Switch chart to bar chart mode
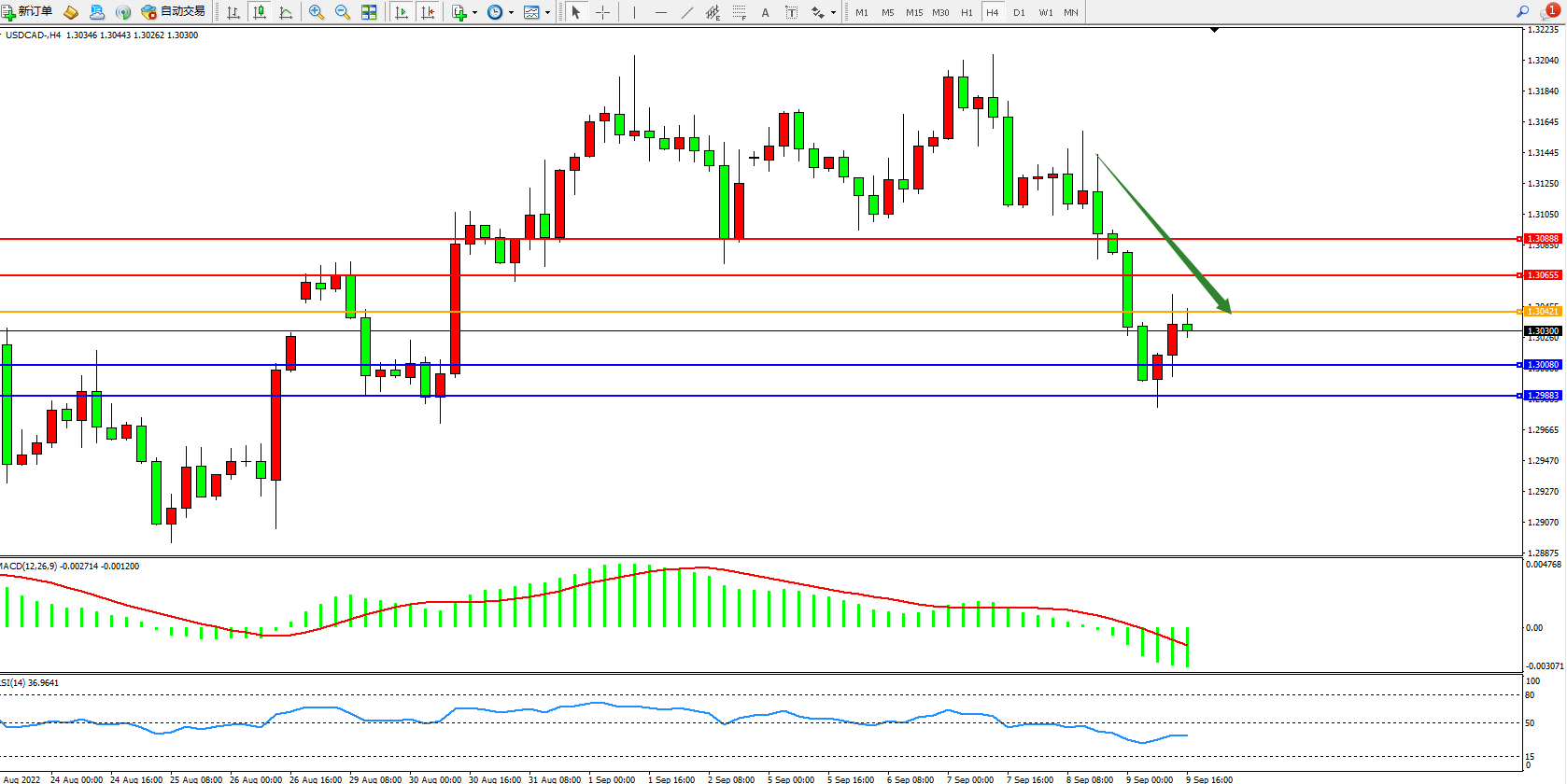This screenshot has height=784, width=1567. point(233,12)
